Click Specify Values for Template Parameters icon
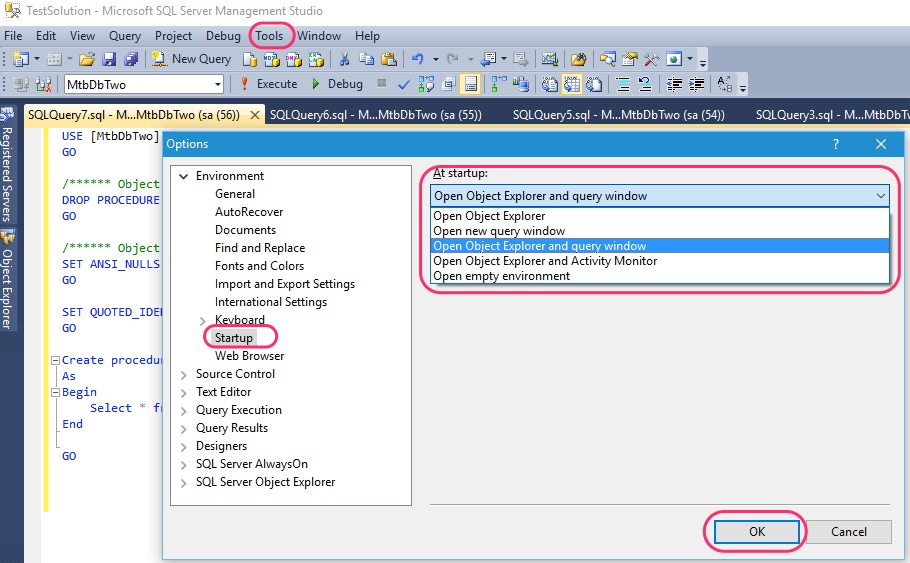 724,84
